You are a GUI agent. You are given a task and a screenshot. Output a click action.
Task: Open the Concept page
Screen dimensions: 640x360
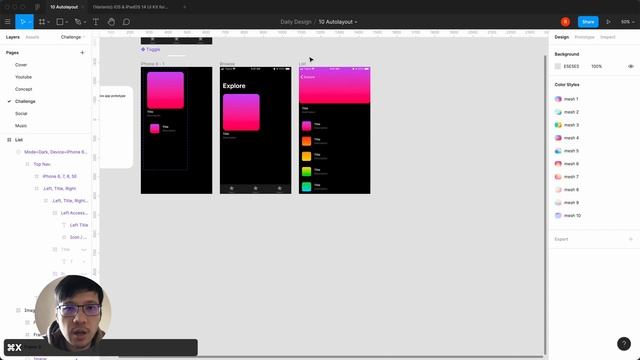(x=23, y=89)
